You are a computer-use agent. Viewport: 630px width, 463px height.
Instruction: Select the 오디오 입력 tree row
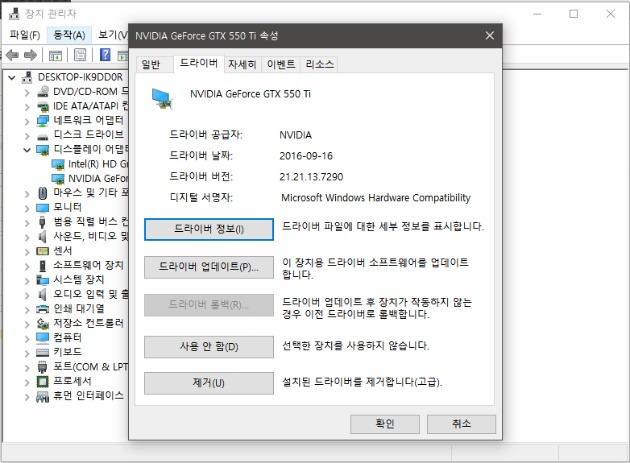76,295
